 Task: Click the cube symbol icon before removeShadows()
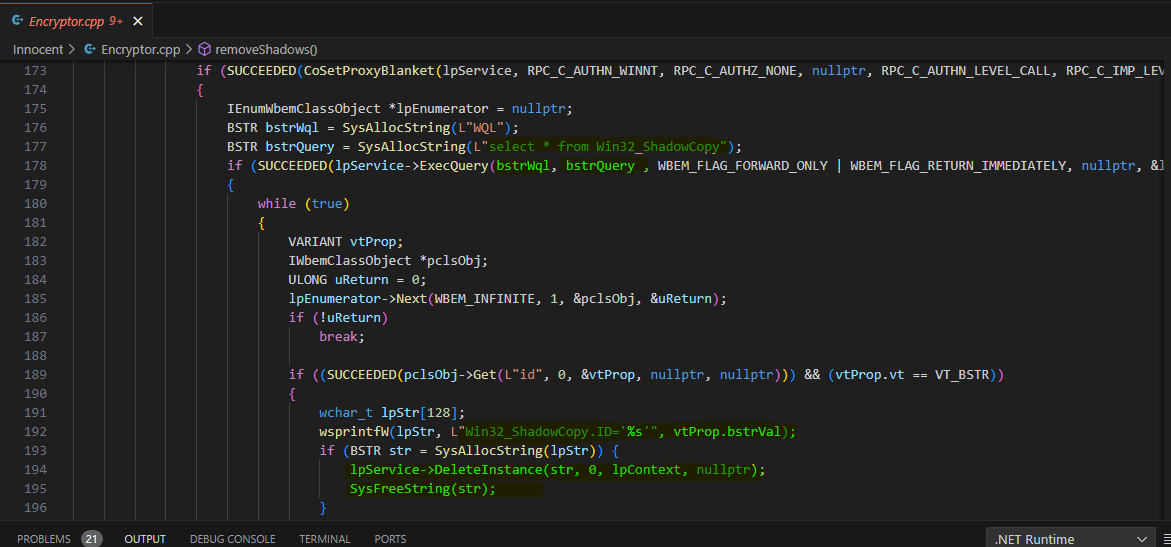click(x=205, y=49)
